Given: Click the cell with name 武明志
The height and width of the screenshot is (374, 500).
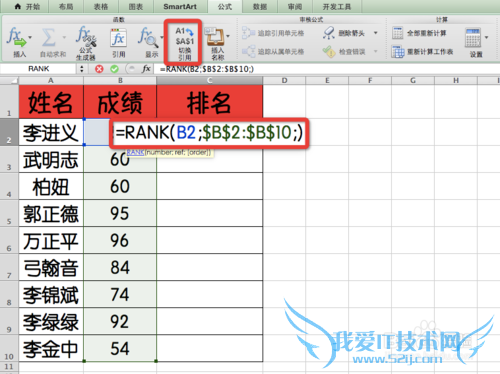Looking at the screenshot, I should point(51,159).
